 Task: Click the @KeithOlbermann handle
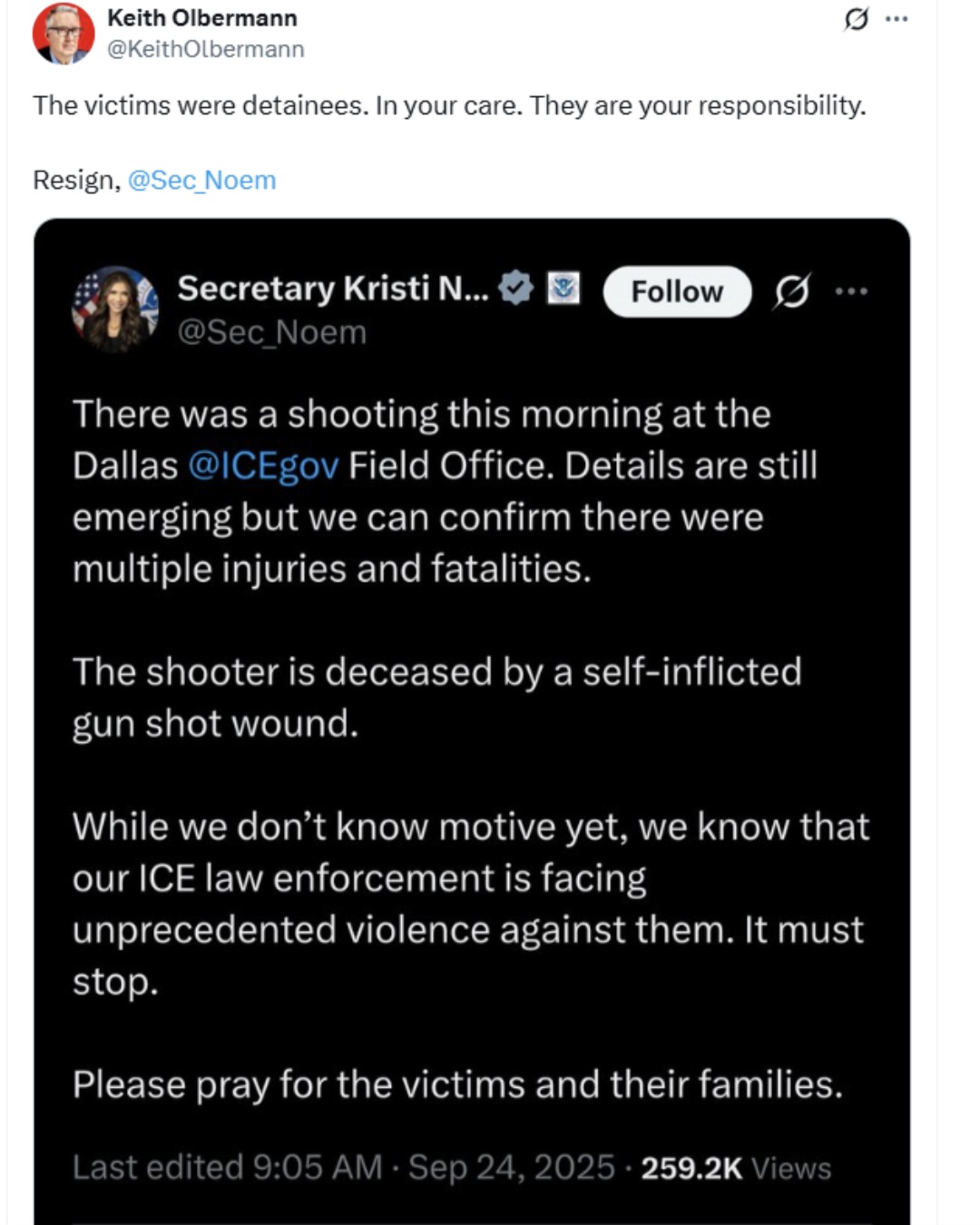coord(205,49)
